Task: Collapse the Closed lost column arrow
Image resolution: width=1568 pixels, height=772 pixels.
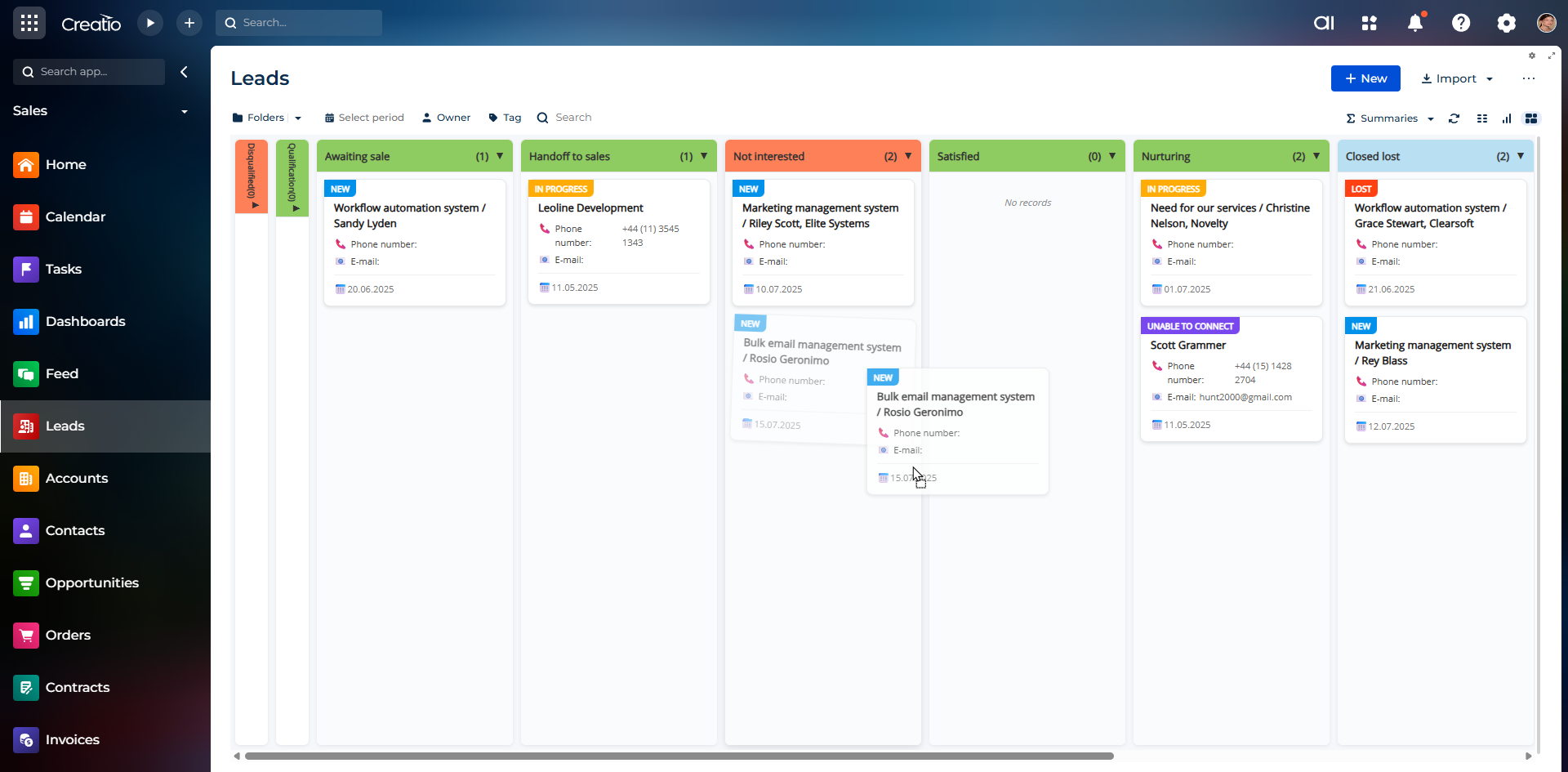Action: point(1521,156)
